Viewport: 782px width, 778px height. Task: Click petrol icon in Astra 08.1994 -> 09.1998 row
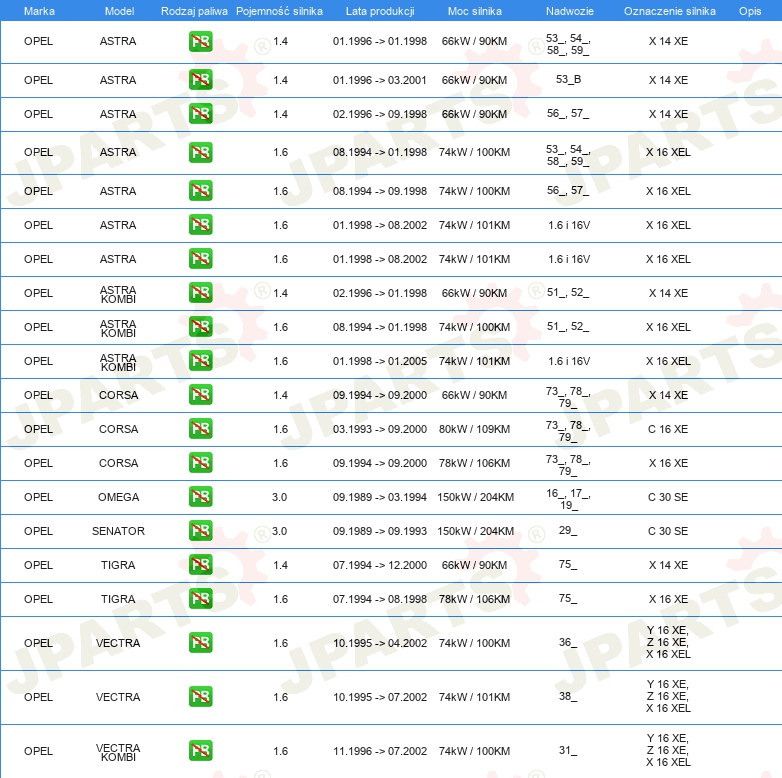(x=200, y=191)
